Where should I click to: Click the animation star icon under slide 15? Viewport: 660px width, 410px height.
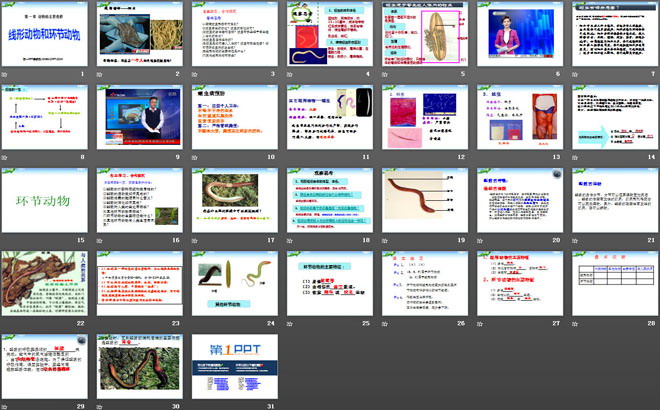(x=6, y=241)
